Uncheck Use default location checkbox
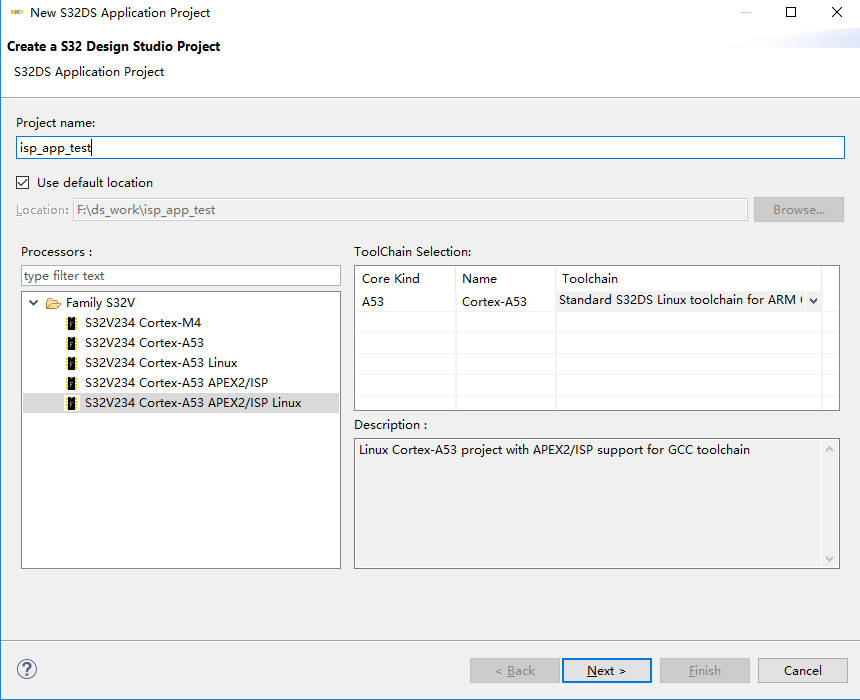The image size is (860, 700). (x=23, y=183)
